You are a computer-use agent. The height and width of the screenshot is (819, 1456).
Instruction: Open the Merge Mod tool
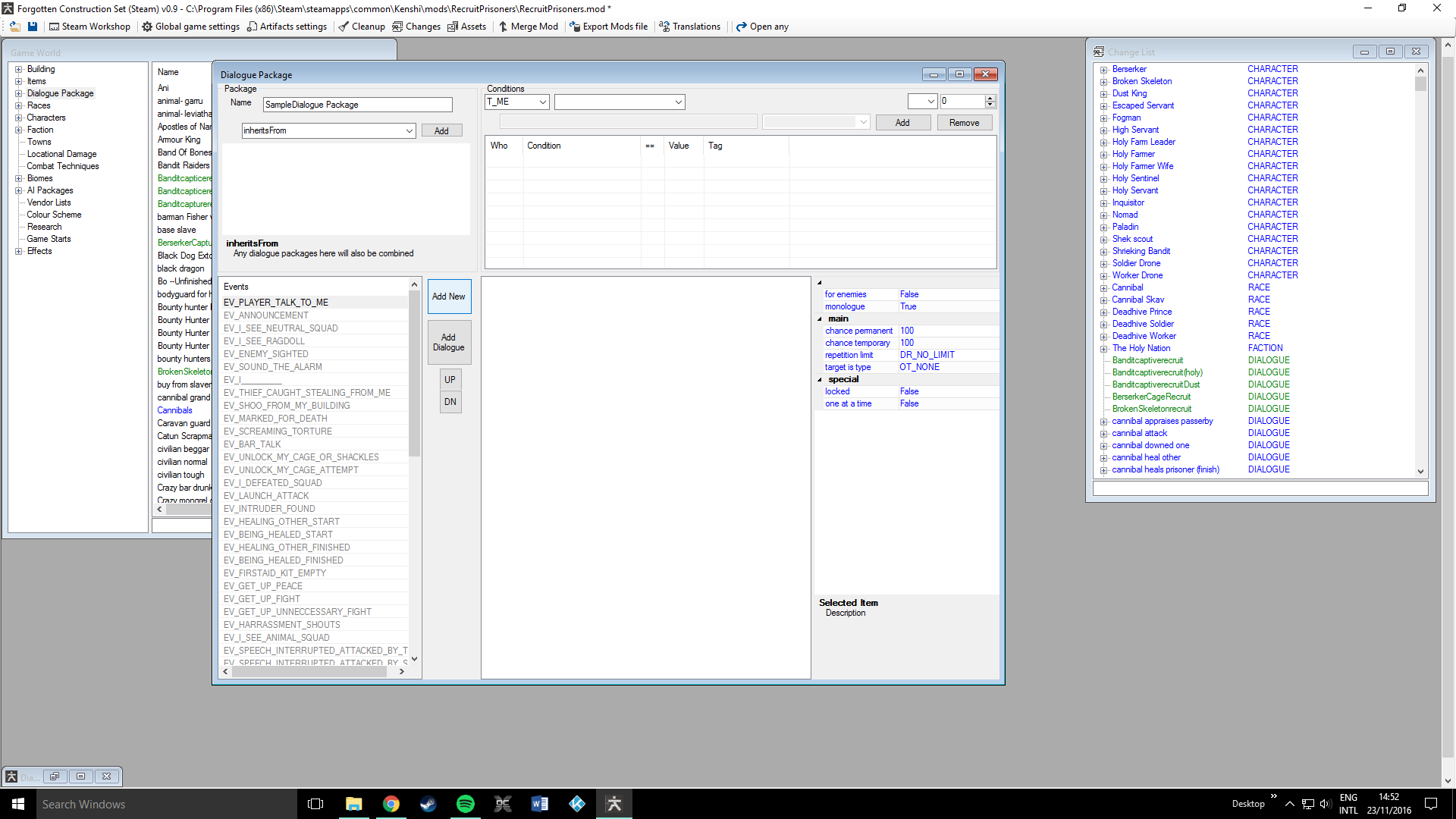click(x=528, y=27)
